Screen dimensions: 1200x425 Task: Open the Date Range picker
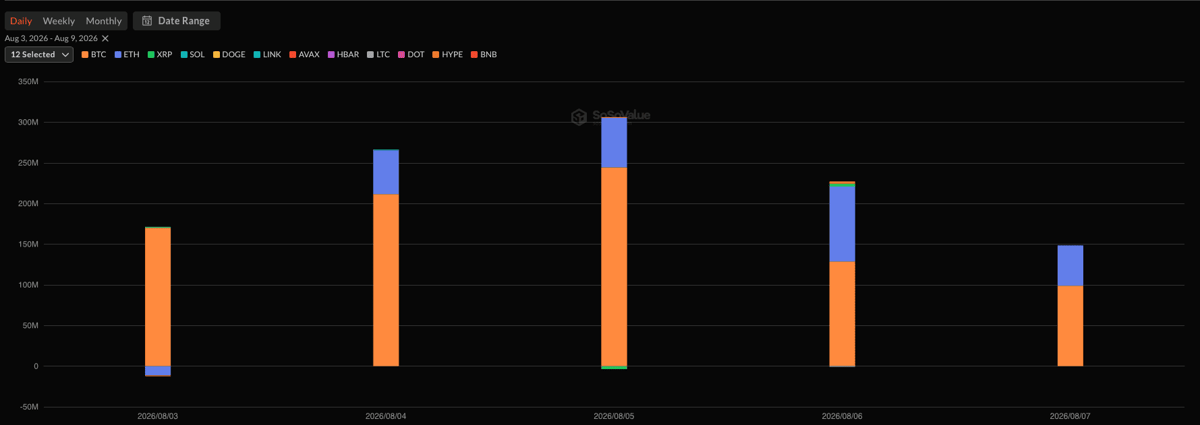(176, 21)
